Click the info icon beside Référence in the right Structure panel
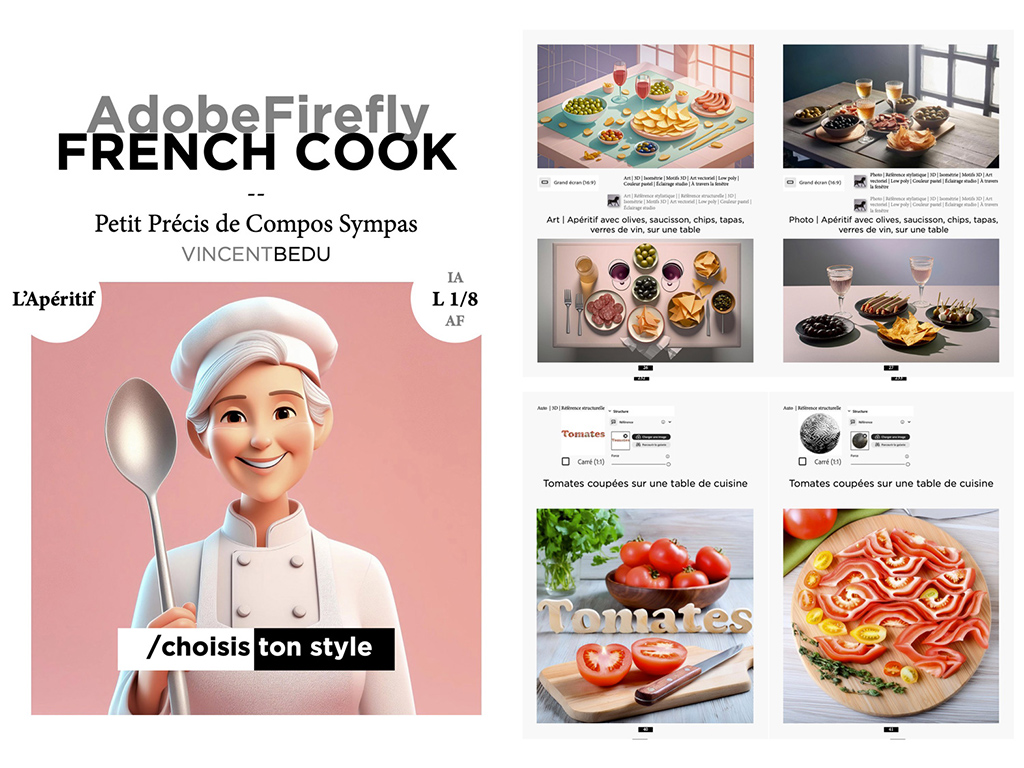The image size is (1024, 768). (x=903, y=422)
